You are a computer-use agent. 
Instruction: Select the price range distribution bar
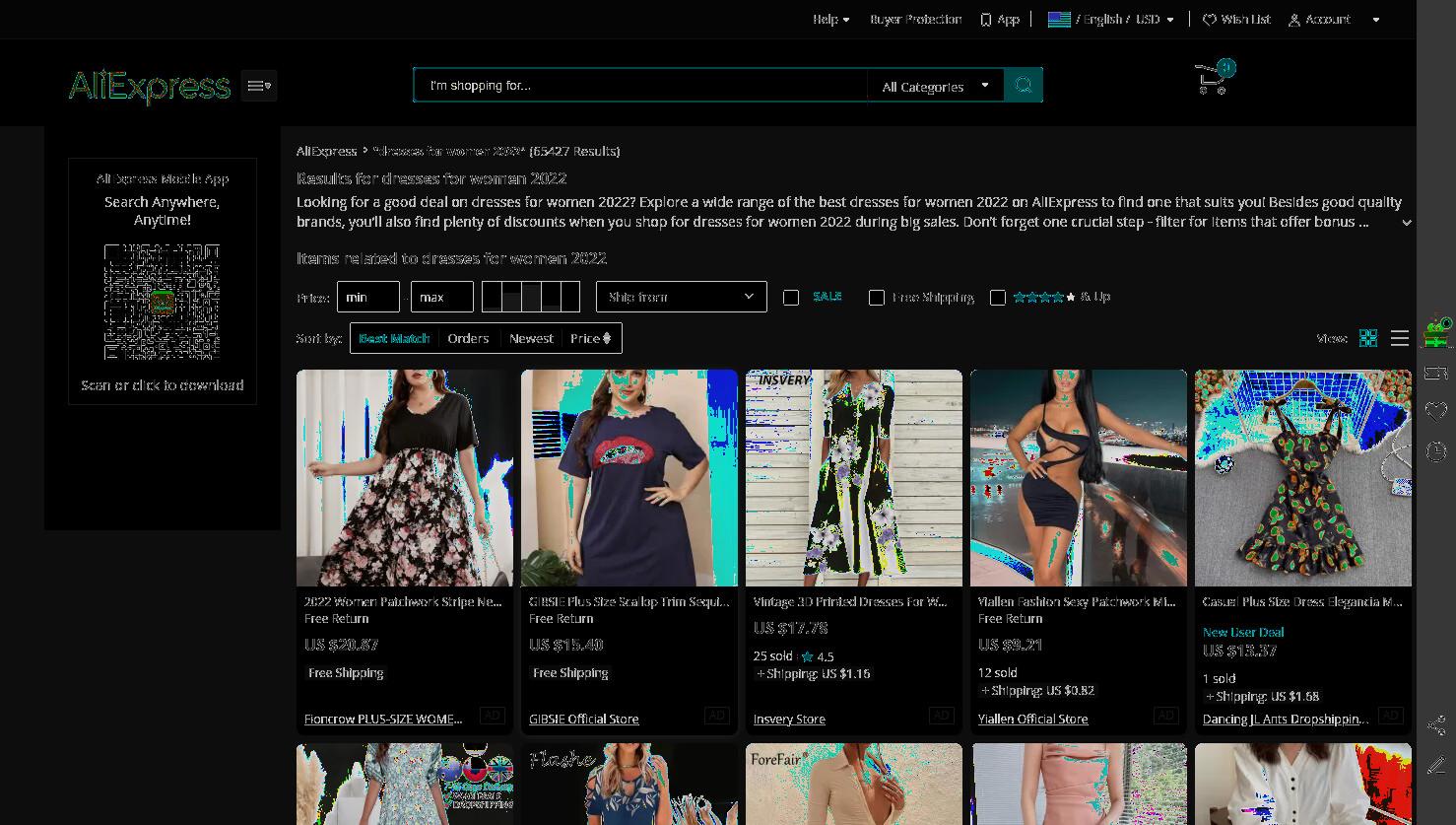click(x=531, y=297)
